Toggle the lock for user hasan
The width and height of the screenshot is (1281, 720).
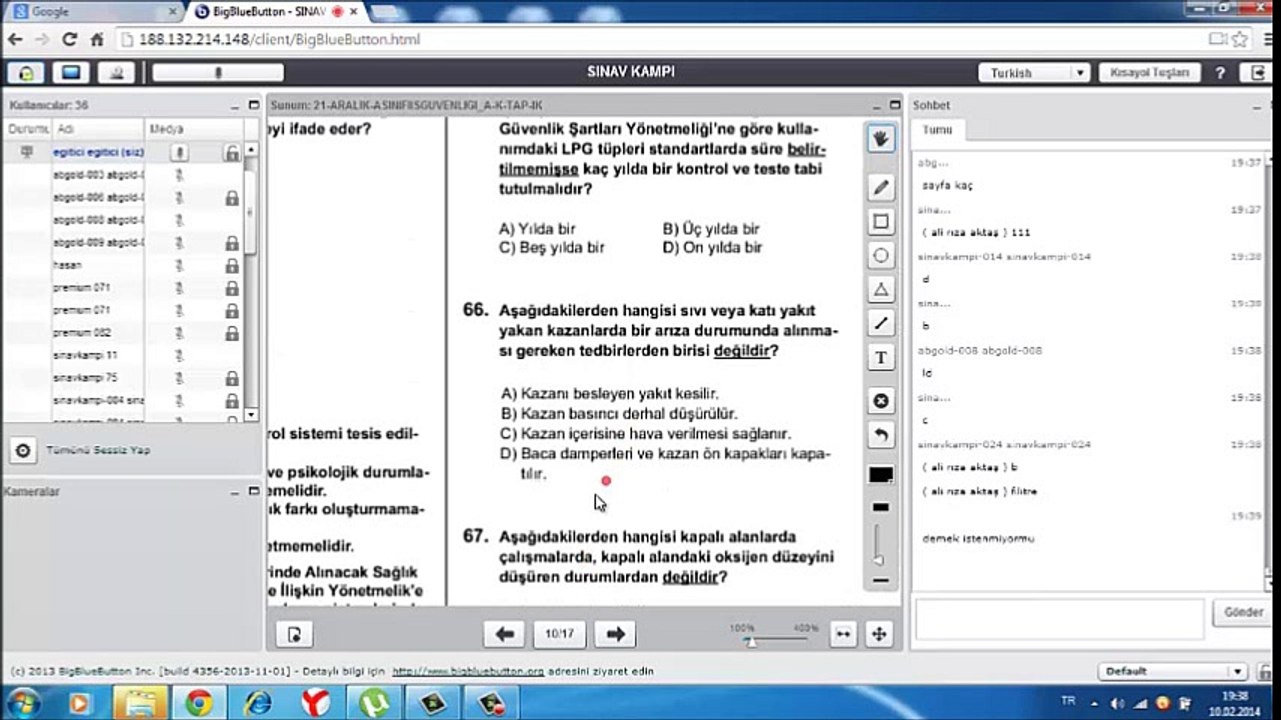(232, 266)
